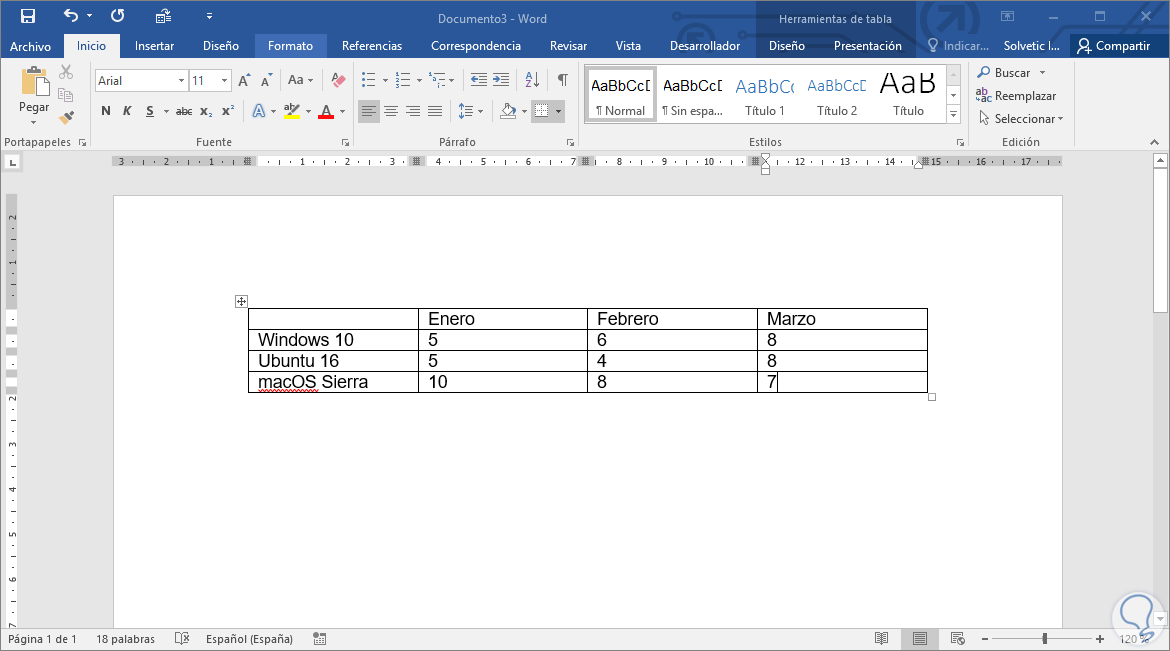Screen dimensions: 1170x651
Task: Open Español (España) language setting
Action: (249, 639)
